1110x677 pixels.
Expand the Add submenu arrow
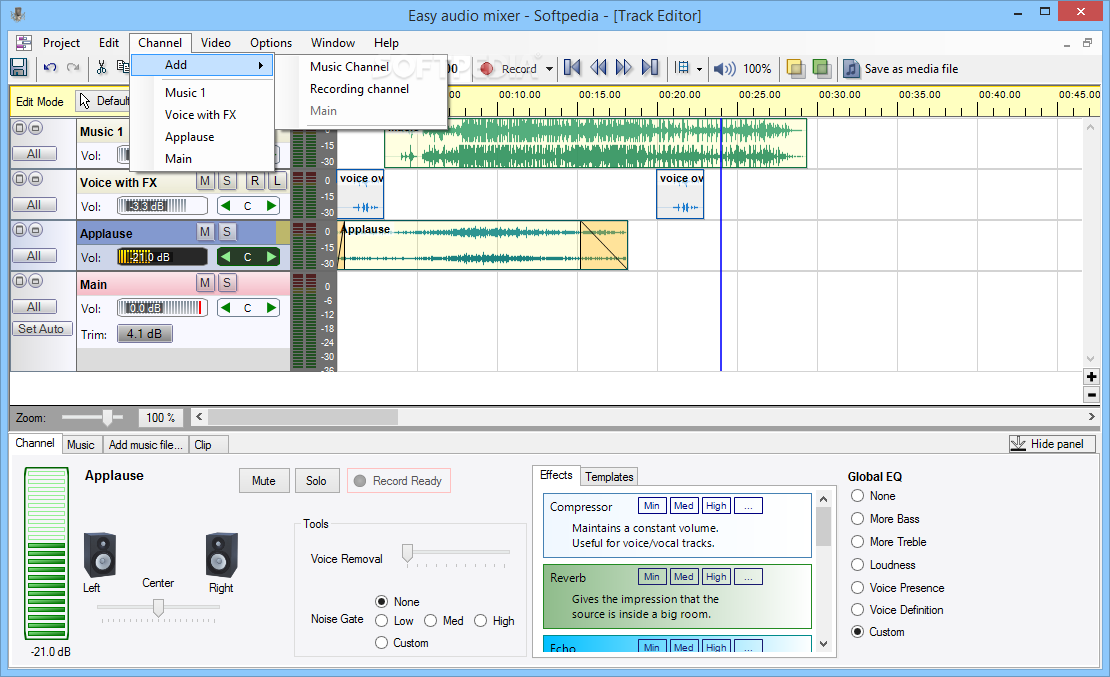261,65
